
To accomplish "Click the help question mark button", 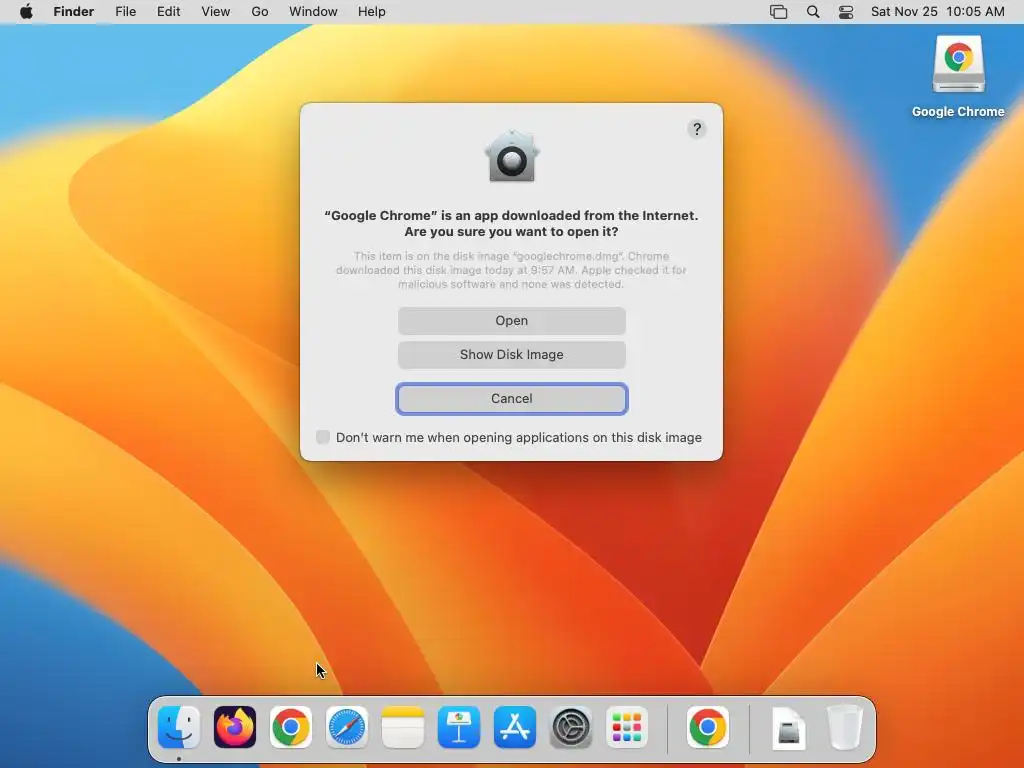I will point(697,129).
